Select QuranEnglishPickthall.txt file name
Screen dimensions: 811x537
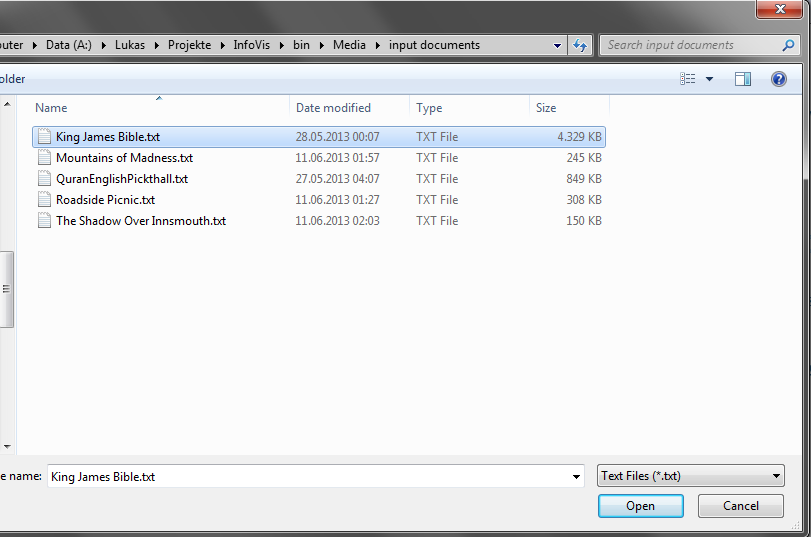click(x=122, y=178)
